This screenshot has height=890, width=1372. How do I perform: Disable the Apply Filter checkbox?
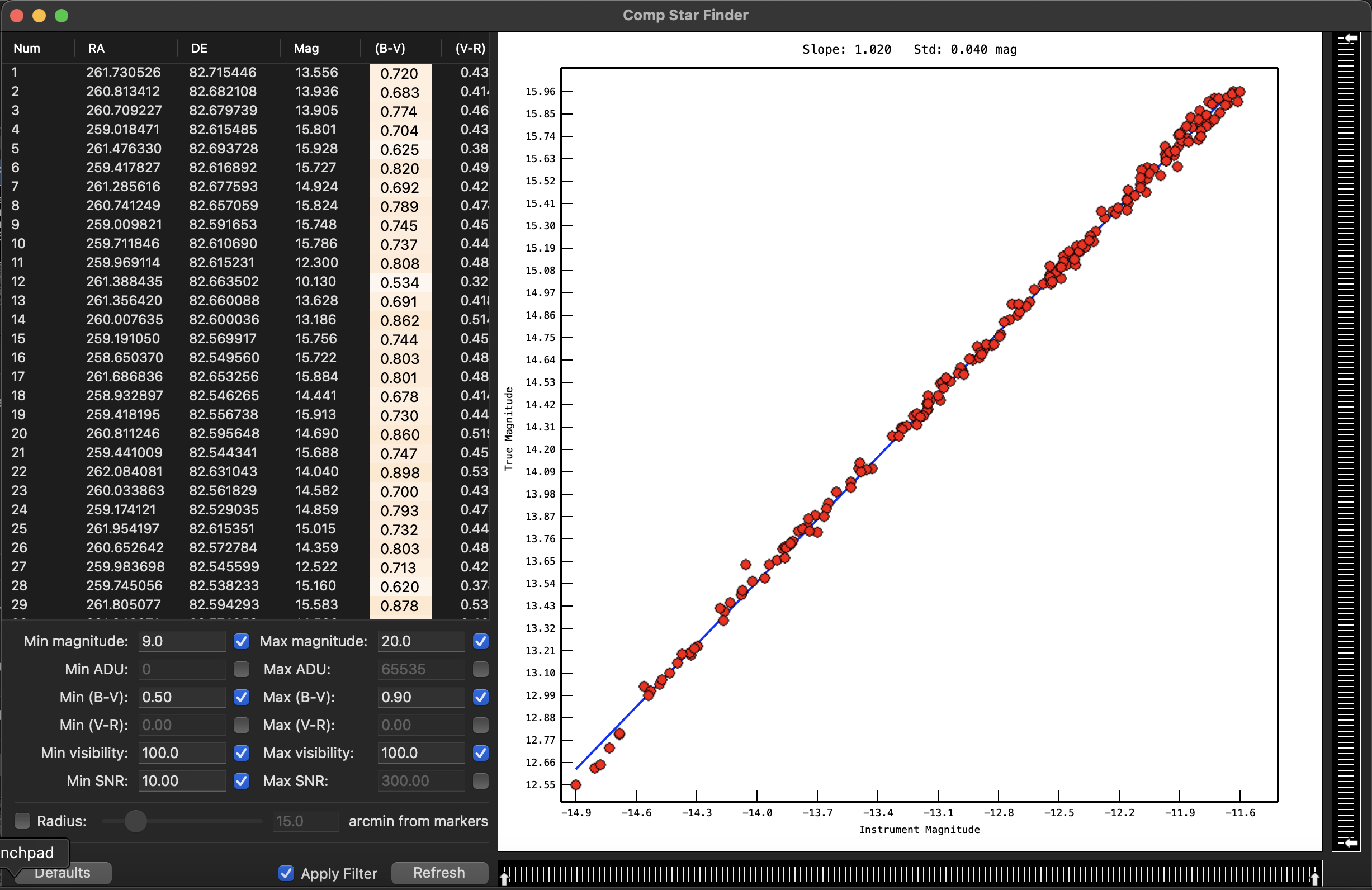tap(286, 873)
